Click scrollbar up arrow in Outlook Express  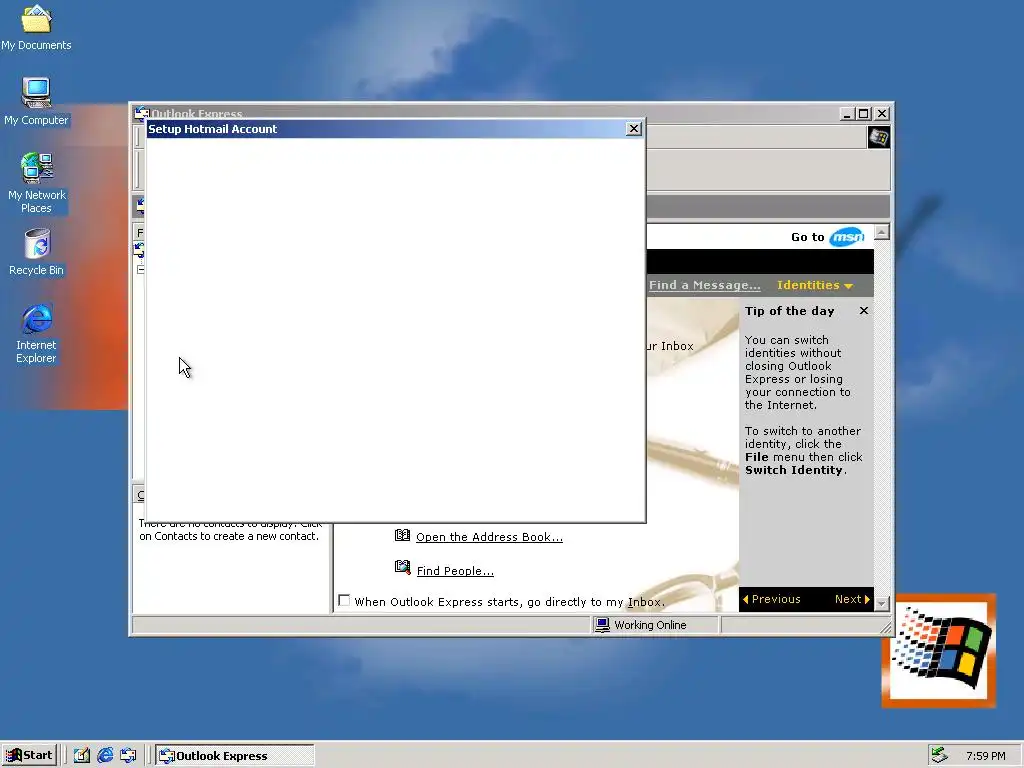point(882,232)
